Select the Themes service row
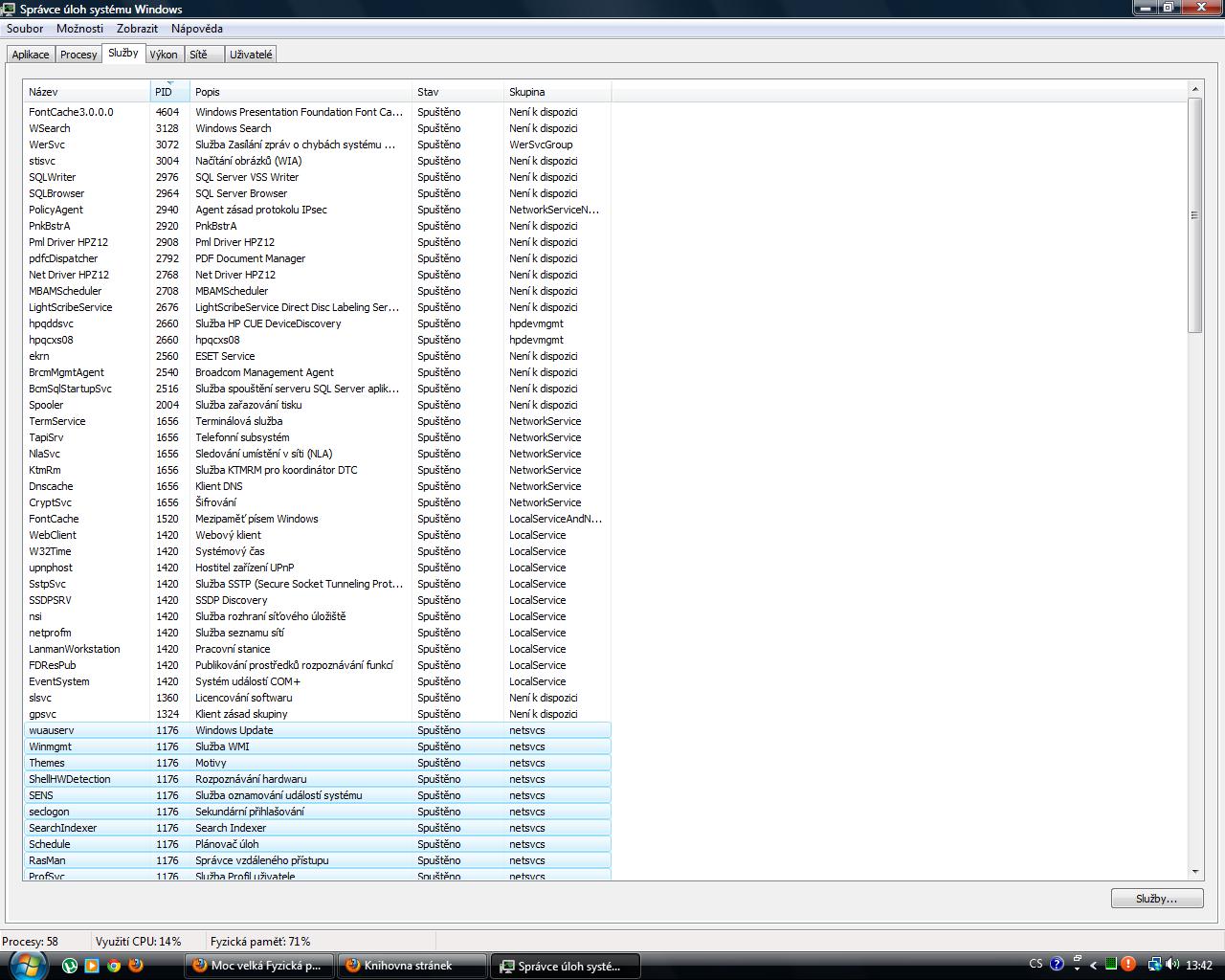The width and height of the screenshot is (1225, 980). coord(317,763)
